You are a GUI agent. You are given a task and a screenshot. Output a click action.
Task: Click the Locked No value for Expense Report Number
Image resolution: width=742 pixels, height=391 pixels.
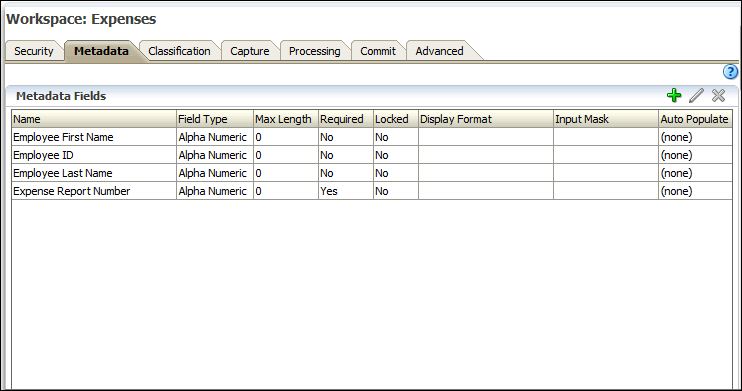[381, 191]
